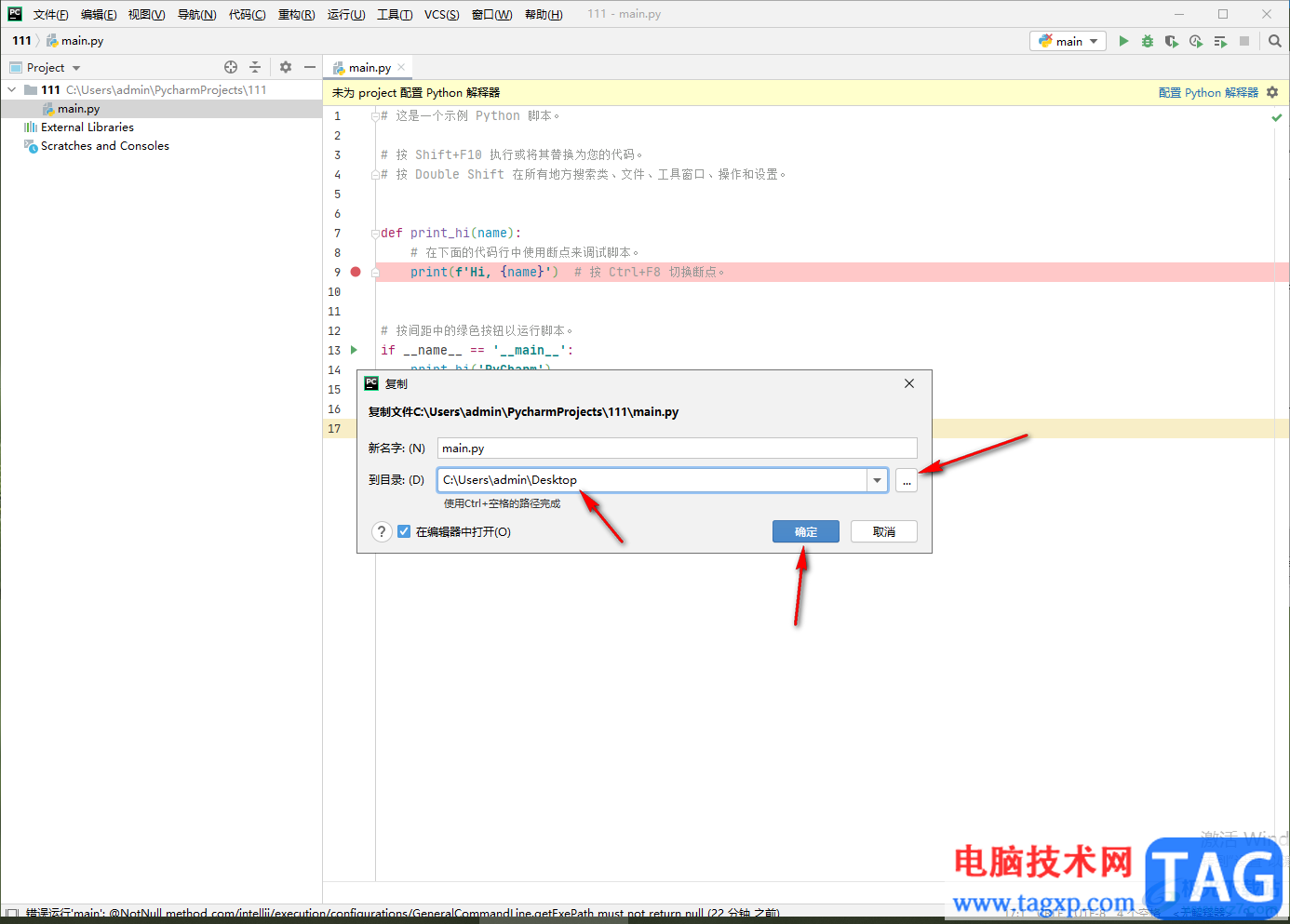Screen dimensions: 1290x924
Task: Stop the running process square icon
Action: pos(1244,41)
